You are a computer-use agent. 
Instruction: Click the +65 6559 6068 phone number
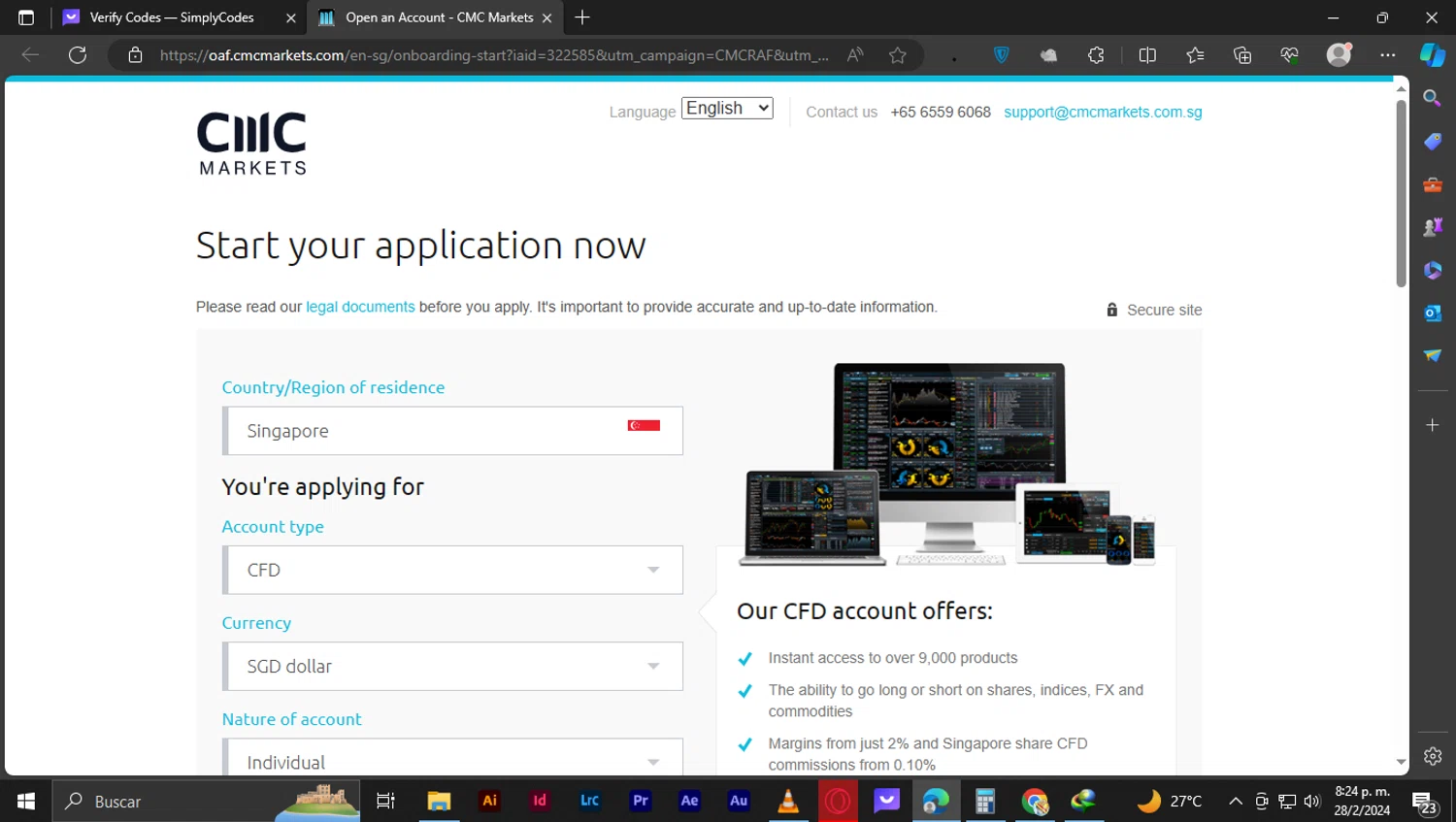(941, 112)
